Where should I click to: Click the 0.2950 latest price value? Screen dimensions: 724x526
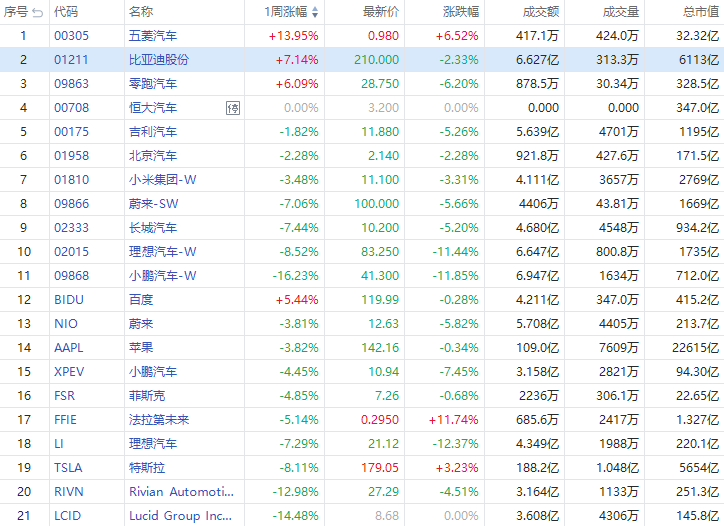pos(380,420)
